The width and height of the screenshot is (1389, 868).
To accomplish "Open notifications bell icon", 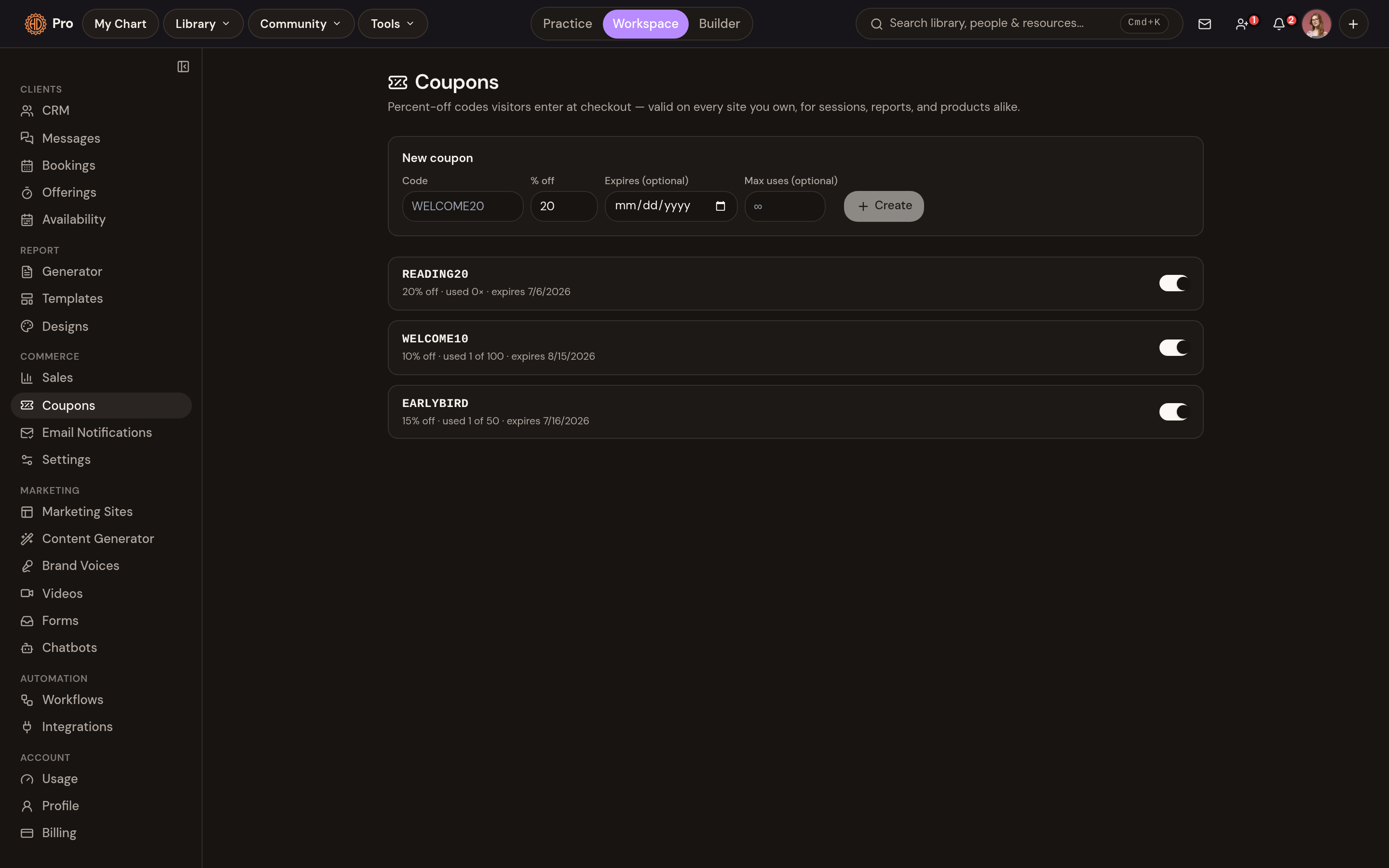I will (1279, 24).
